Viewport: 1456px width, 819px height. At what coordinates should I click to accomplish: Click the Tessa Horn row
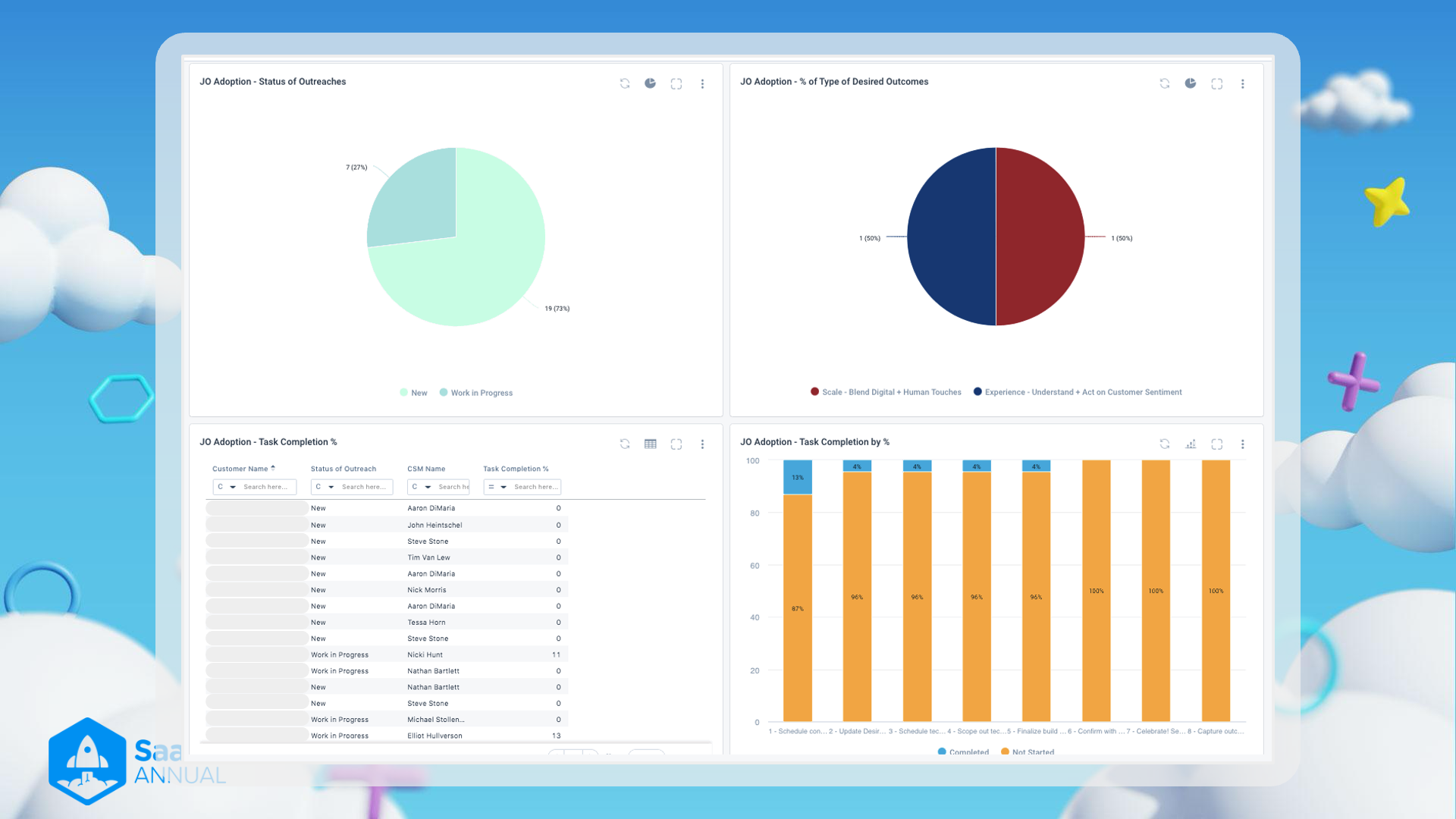(387, 623)
